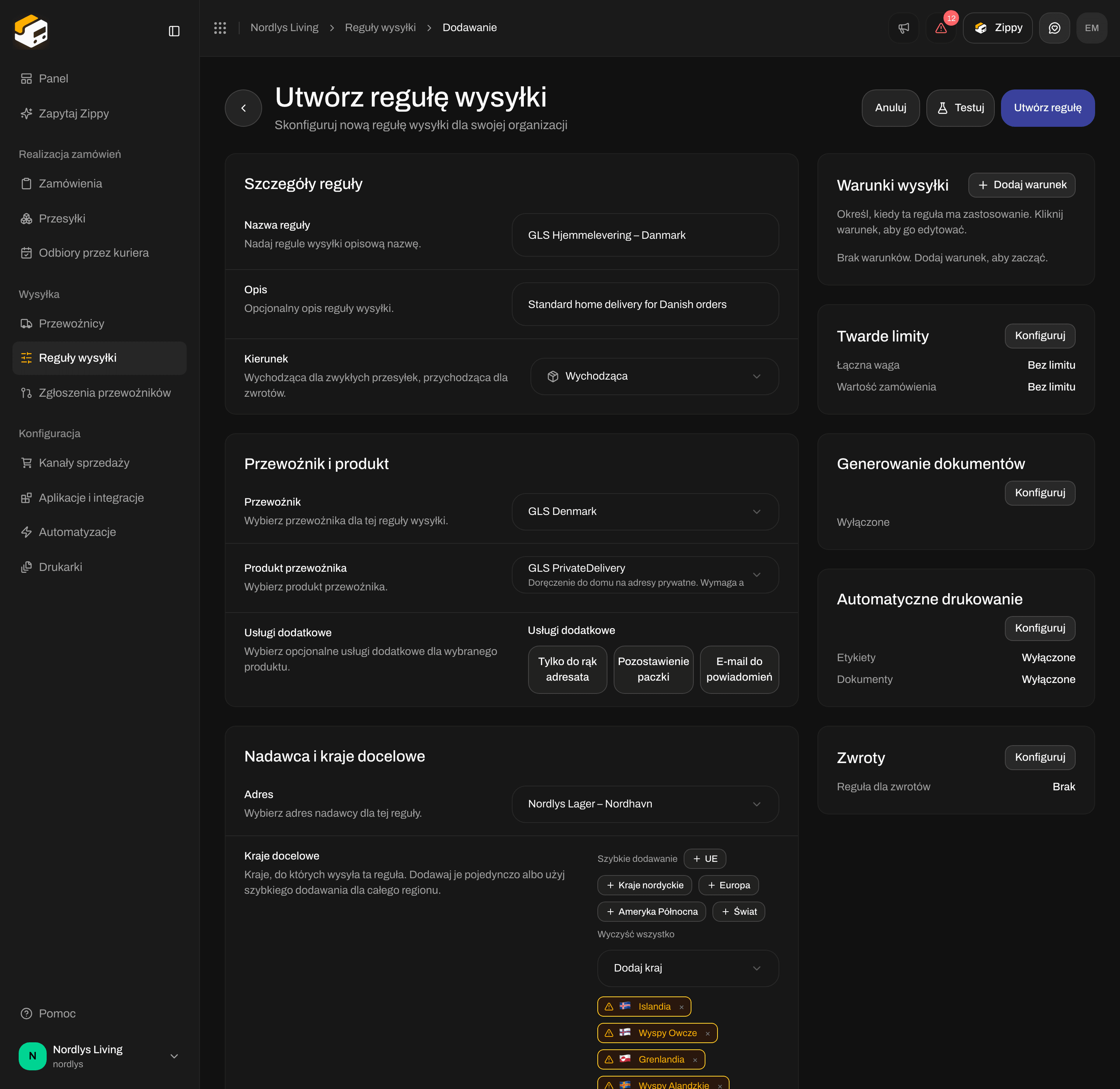Remove Islandia from destination countries
Screen dimensions: 1120x1089
(x=681, y=1007)
